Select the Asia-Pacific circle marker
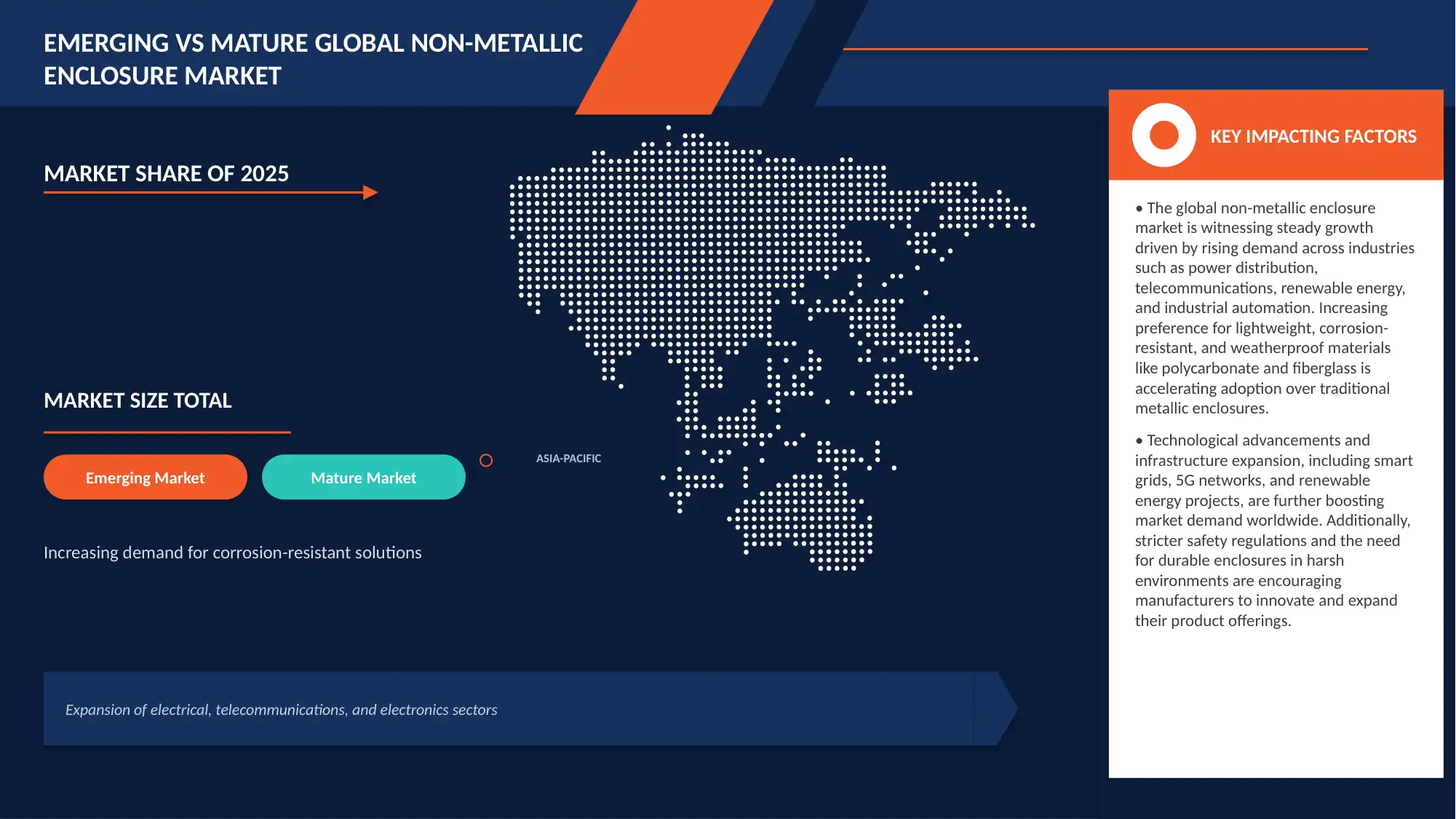This screenshot has height=819, width=1456. point(486,460)
